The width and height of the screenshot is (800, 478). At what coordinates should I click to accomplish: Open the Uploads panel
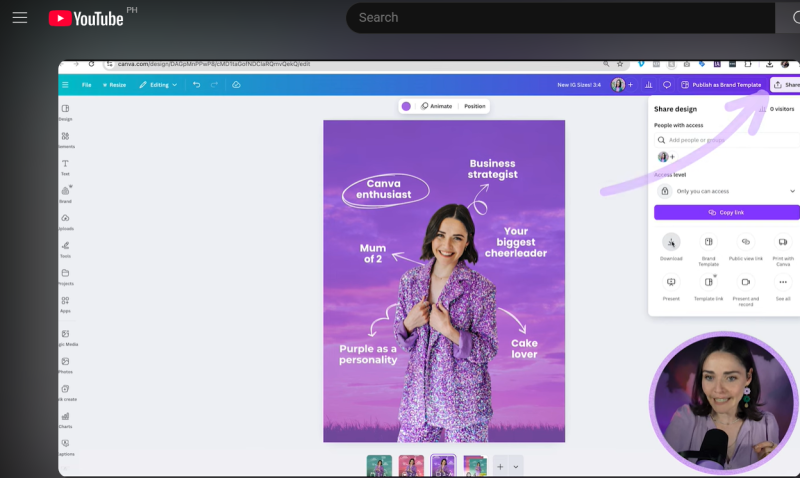coord(65,222)
